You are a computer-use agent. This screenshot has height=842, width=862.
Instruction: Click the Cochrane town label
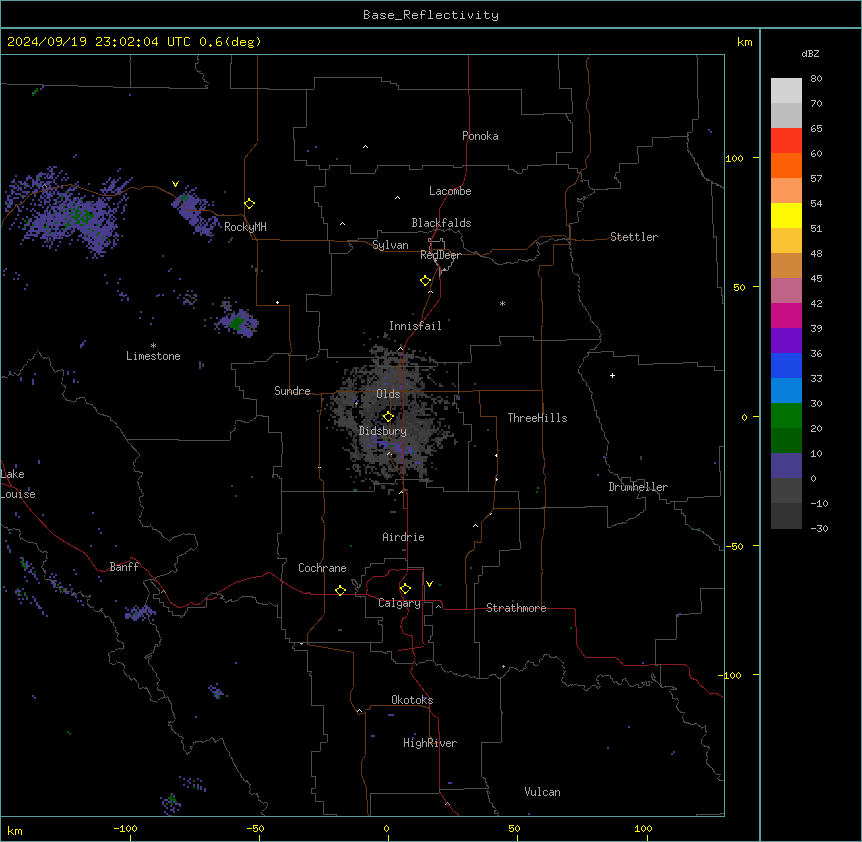click(322, 568)
